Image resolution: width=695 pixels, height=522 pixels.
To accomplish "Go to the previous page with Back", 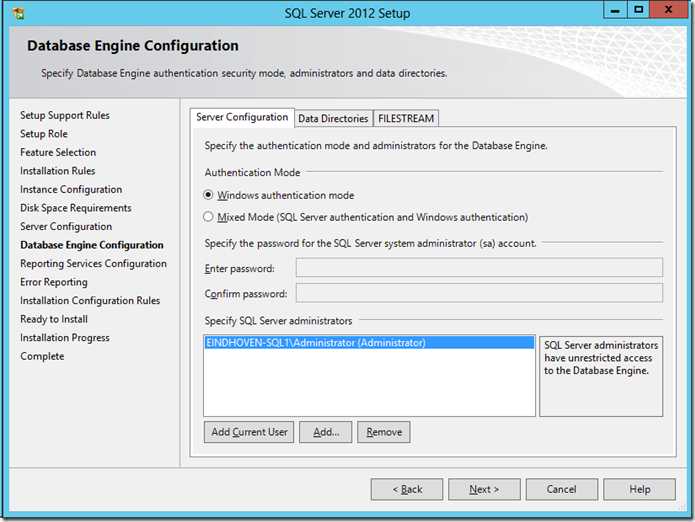I will (407, 489).
